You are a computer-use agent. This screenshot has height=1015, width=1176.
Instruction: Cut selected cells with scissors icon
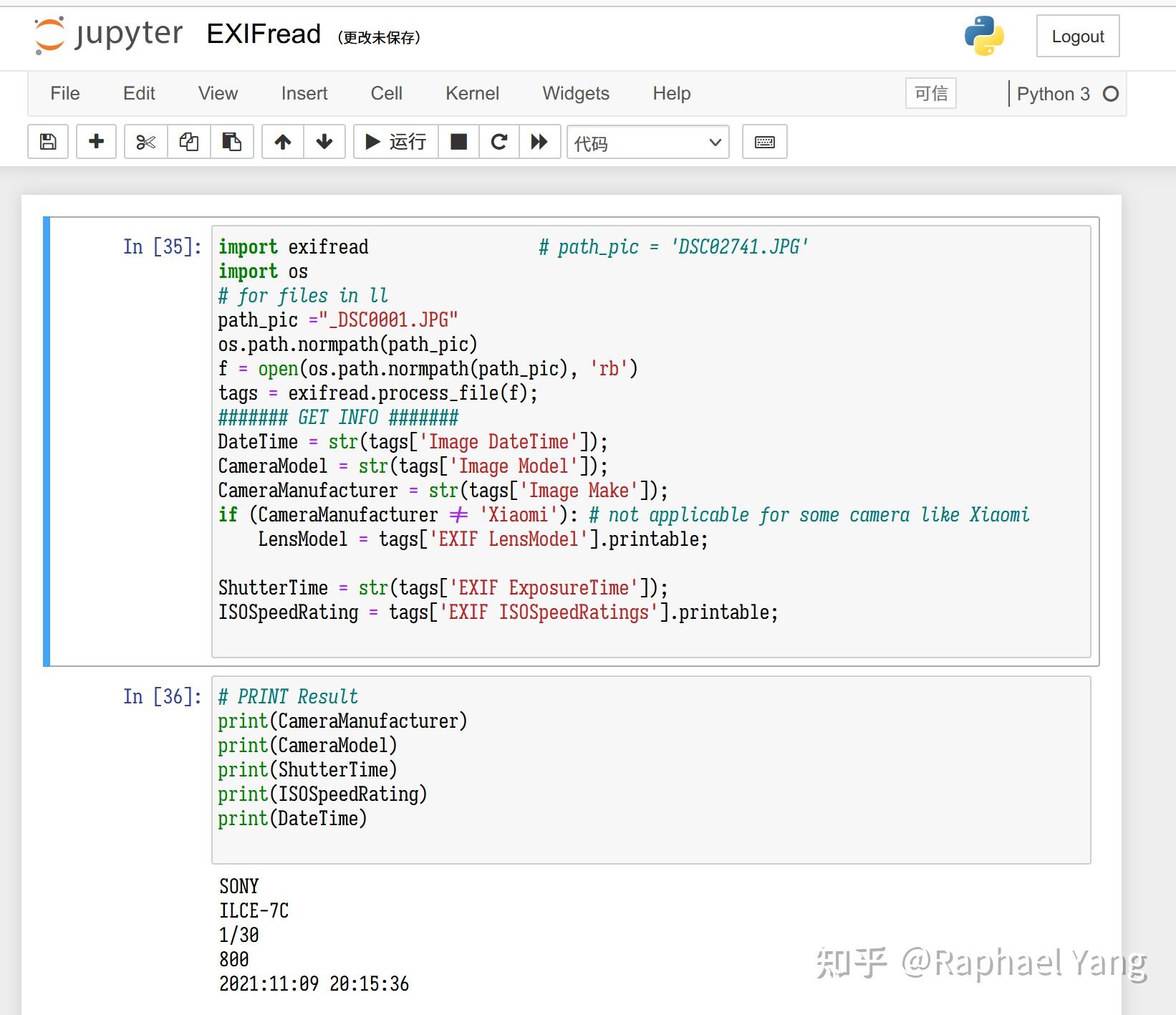tap(146, 142)
